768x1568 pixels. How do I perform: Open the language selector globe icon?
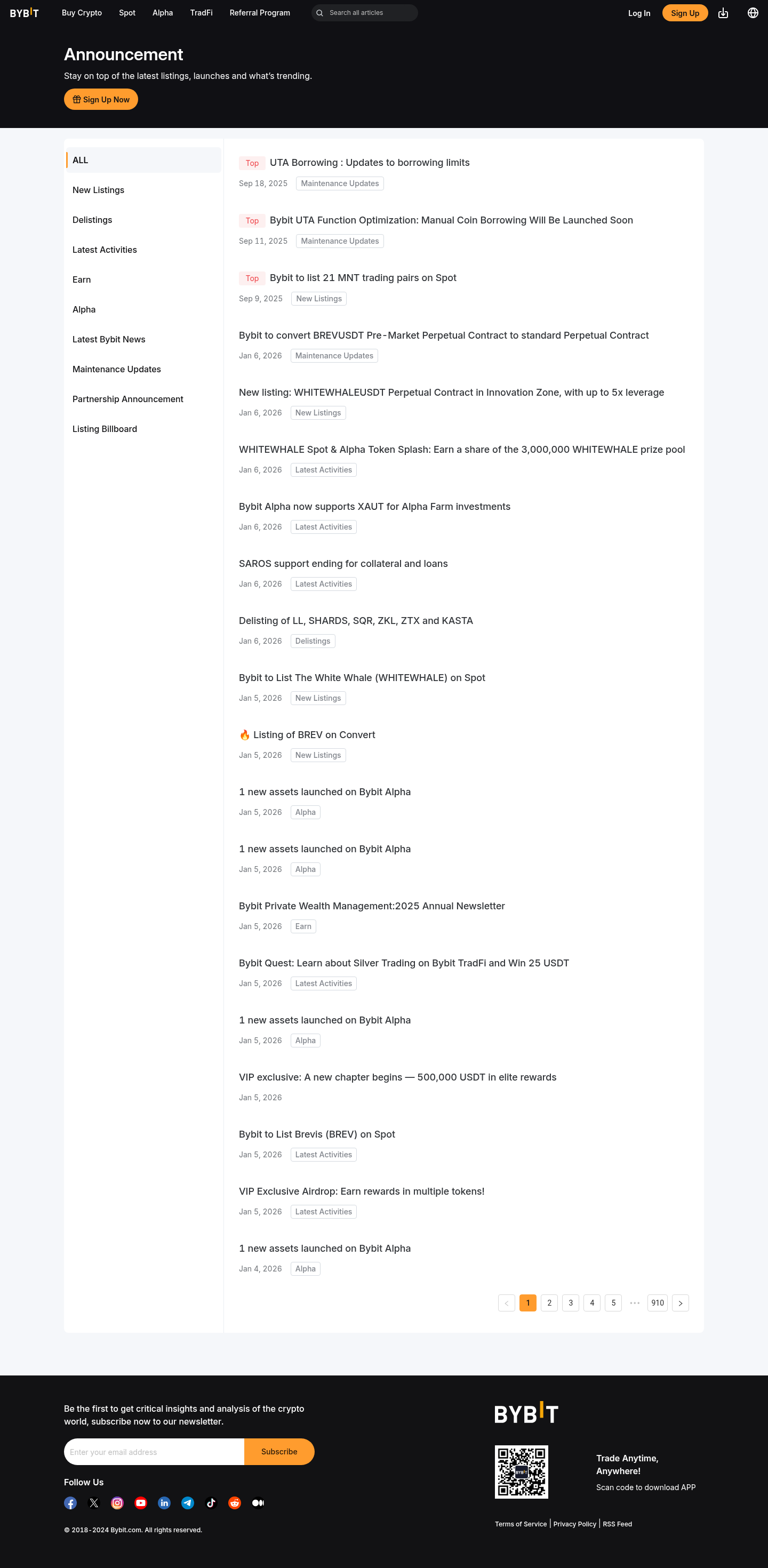(753, 13)
